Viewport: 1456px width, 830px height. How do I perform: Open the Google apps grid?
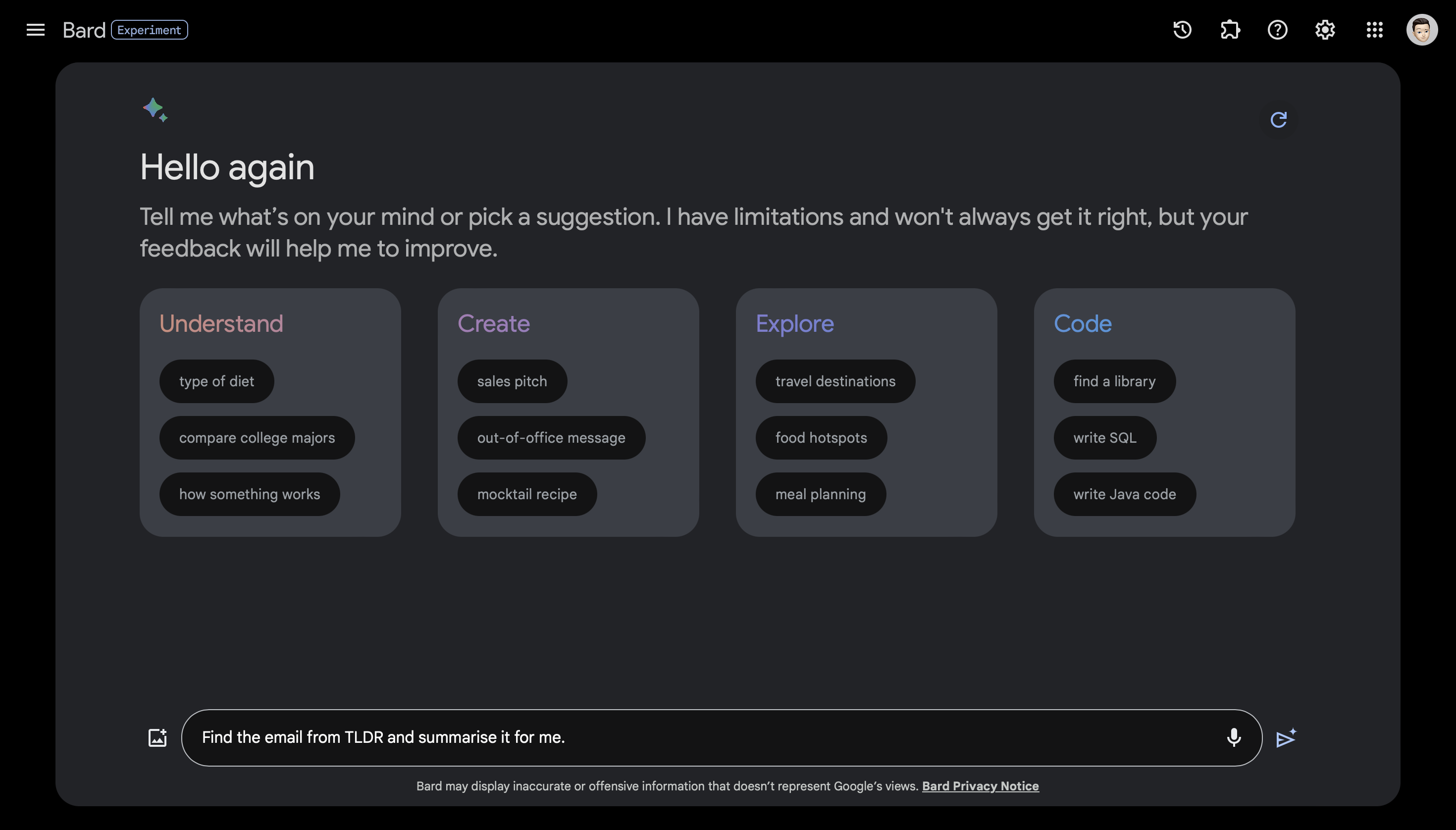click(x=1374, y=30)
